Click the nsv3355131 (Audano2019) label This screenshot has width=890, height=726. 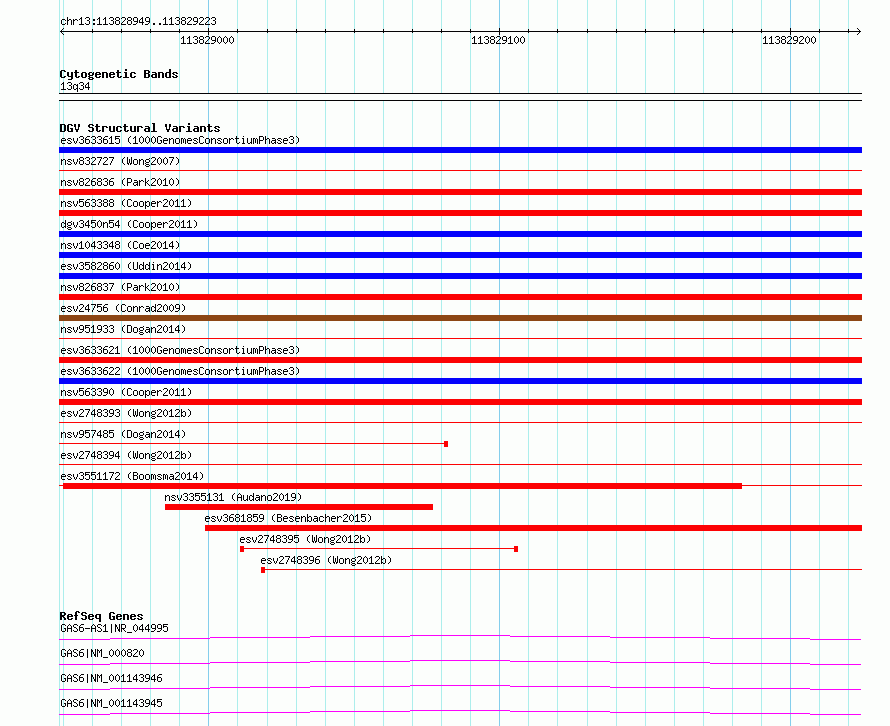(x=233, y=497)
